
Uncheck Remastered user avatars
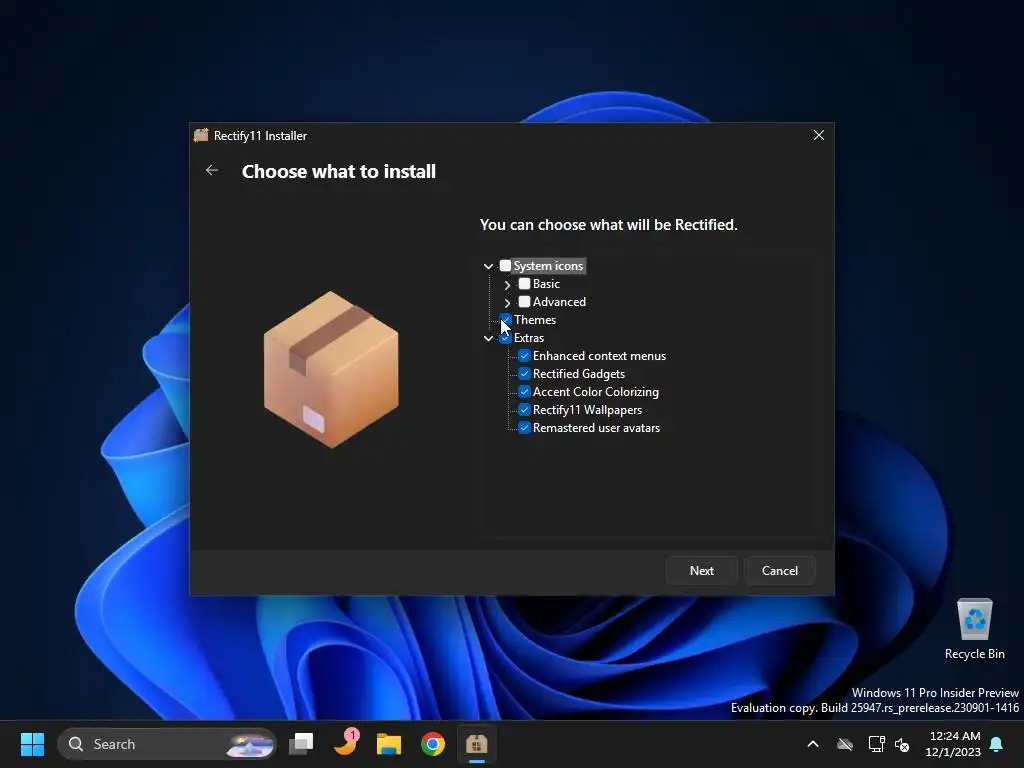[524, 428]
